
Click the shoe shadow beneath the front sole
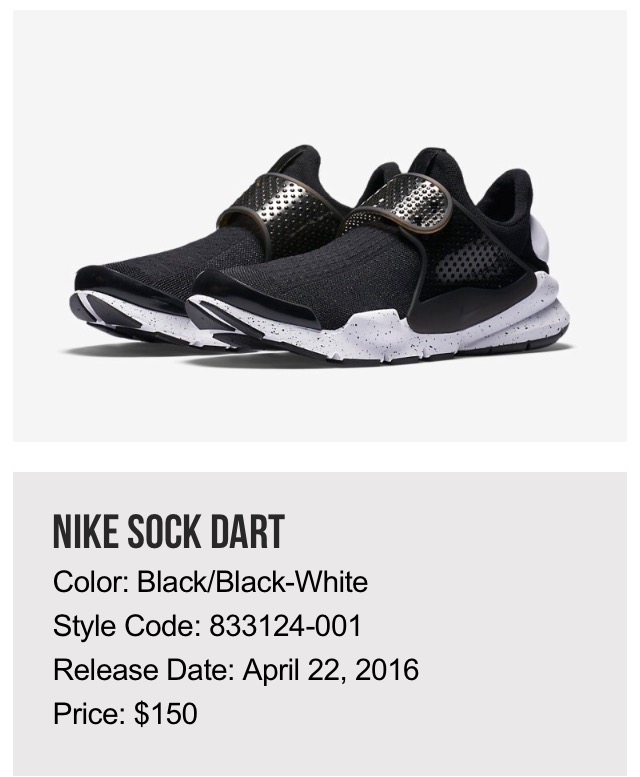point(376,362)
